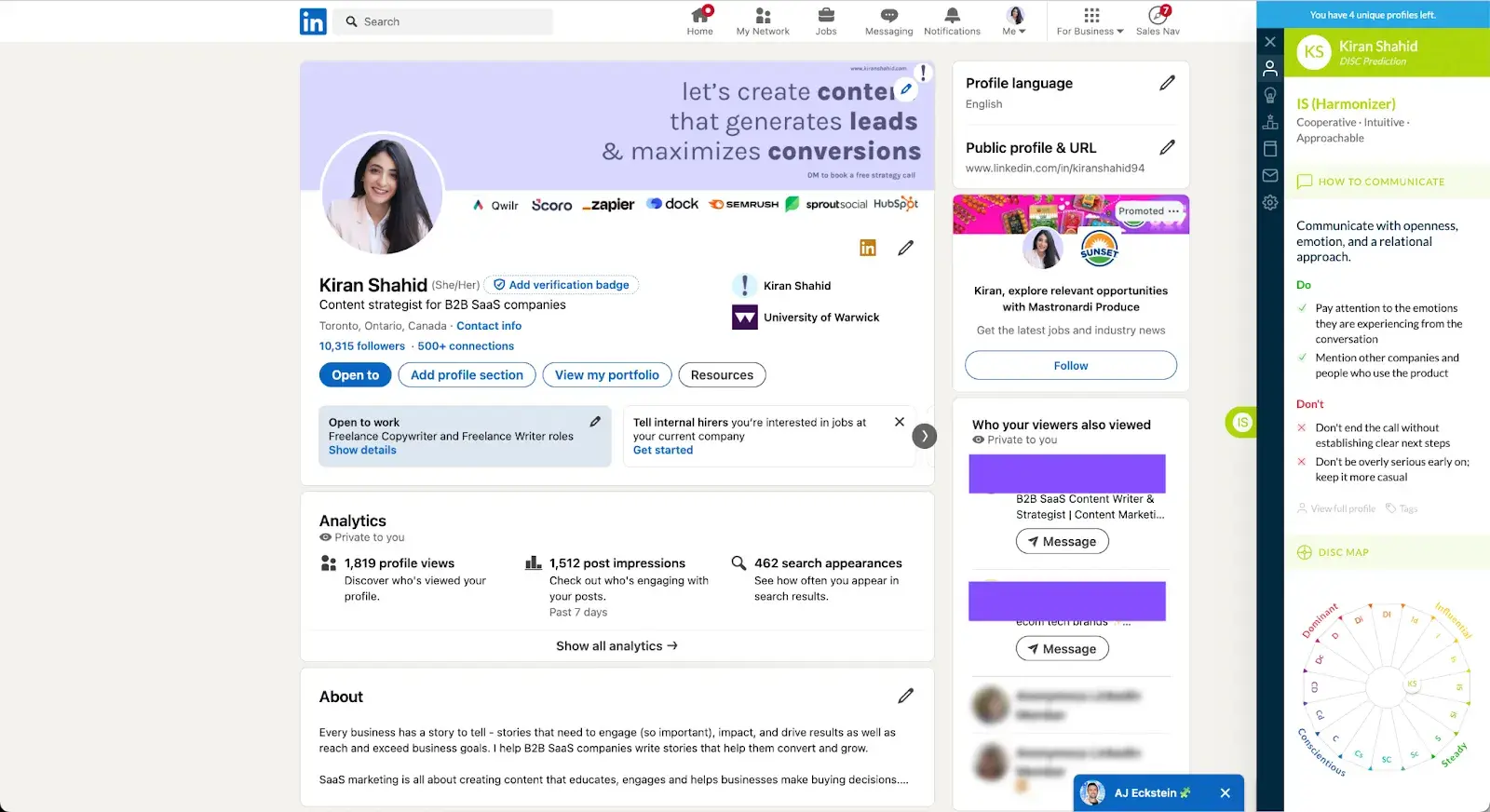
Task: Open 1,819 profile views
Action: (x=399, y=563)
